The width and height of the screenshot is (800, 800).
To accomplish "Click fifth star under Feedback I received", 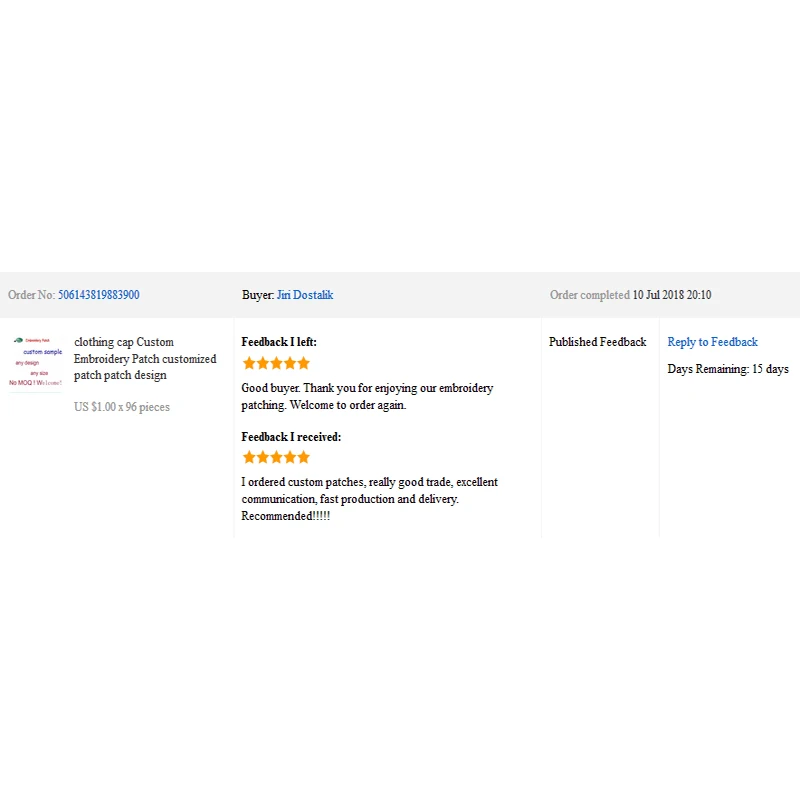I will [303, 457].
